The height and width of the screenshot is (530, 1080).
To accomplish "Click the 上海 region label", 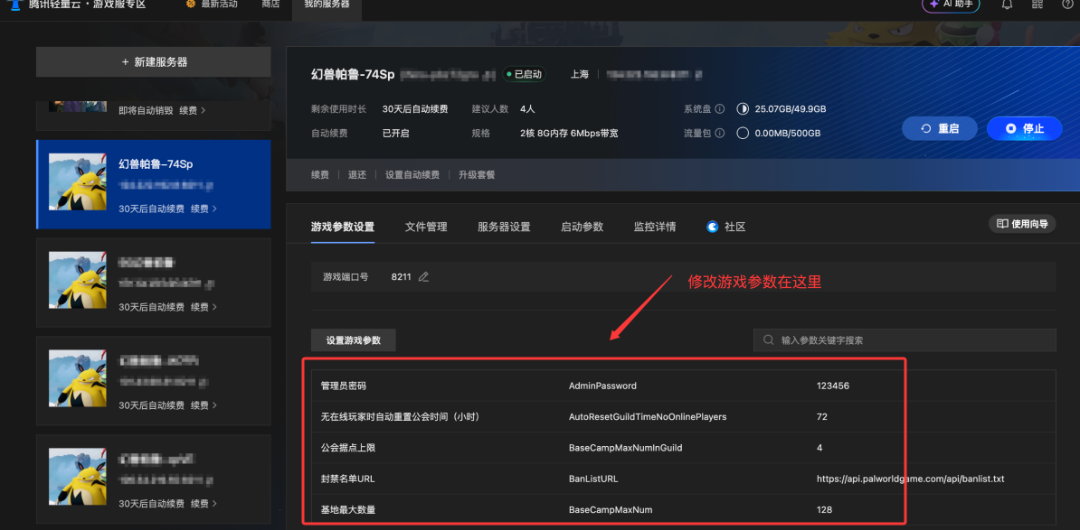I will tap(579, 74).
